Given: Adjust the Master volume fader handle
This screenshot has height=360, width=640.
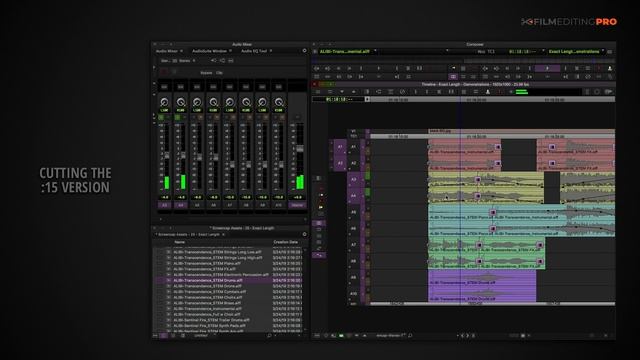Looking at the screenshot, I should [x=300, y=149].
